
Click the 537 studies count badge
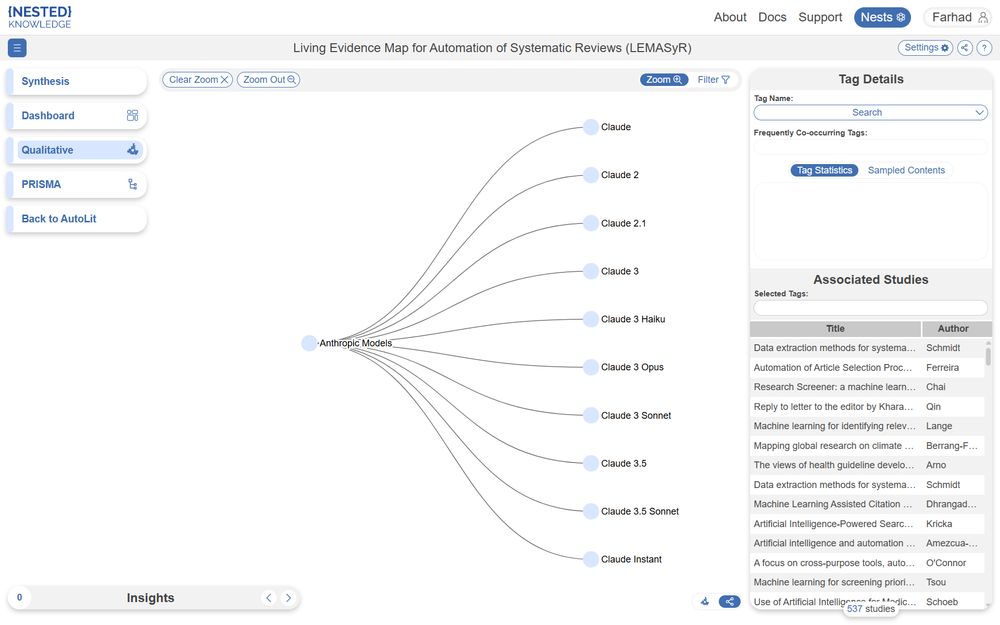pyautogui.click(x=871, y=609)
